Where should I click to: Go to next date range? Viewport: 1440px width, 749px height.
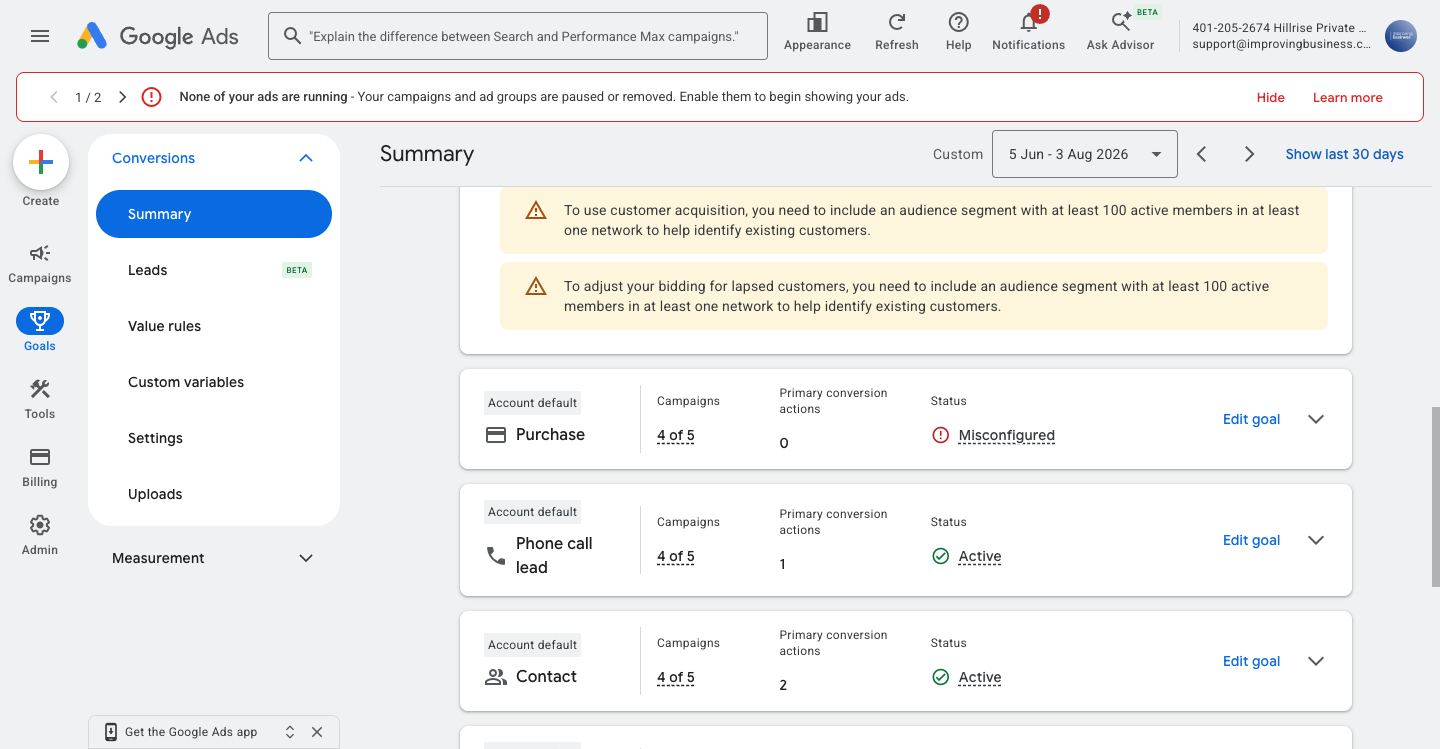1249,154
